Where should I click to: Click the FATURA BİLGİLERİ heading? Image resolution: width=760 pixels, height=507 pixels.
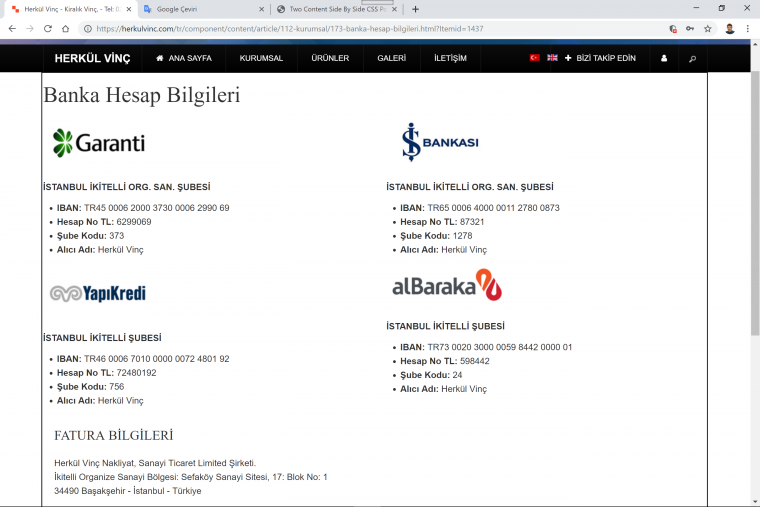113,436
